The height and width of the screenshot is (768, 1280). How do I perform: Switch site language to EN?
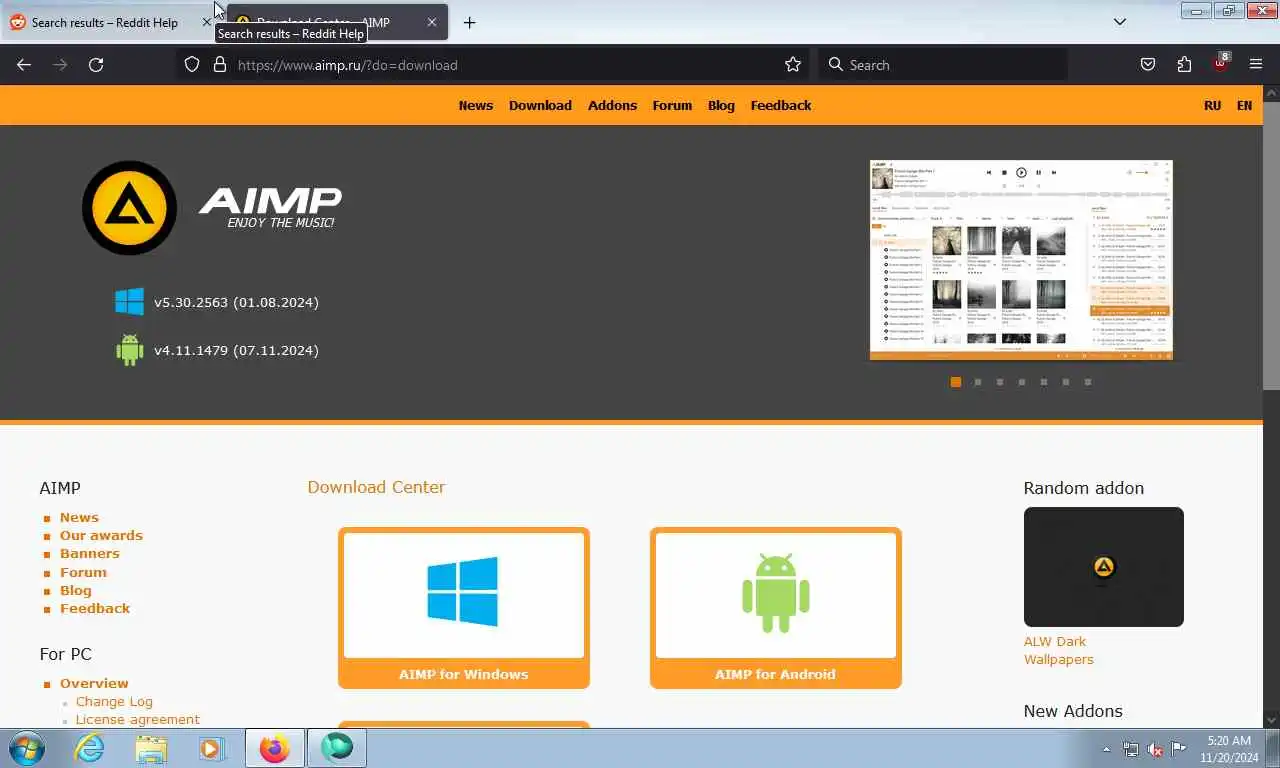1244,105
